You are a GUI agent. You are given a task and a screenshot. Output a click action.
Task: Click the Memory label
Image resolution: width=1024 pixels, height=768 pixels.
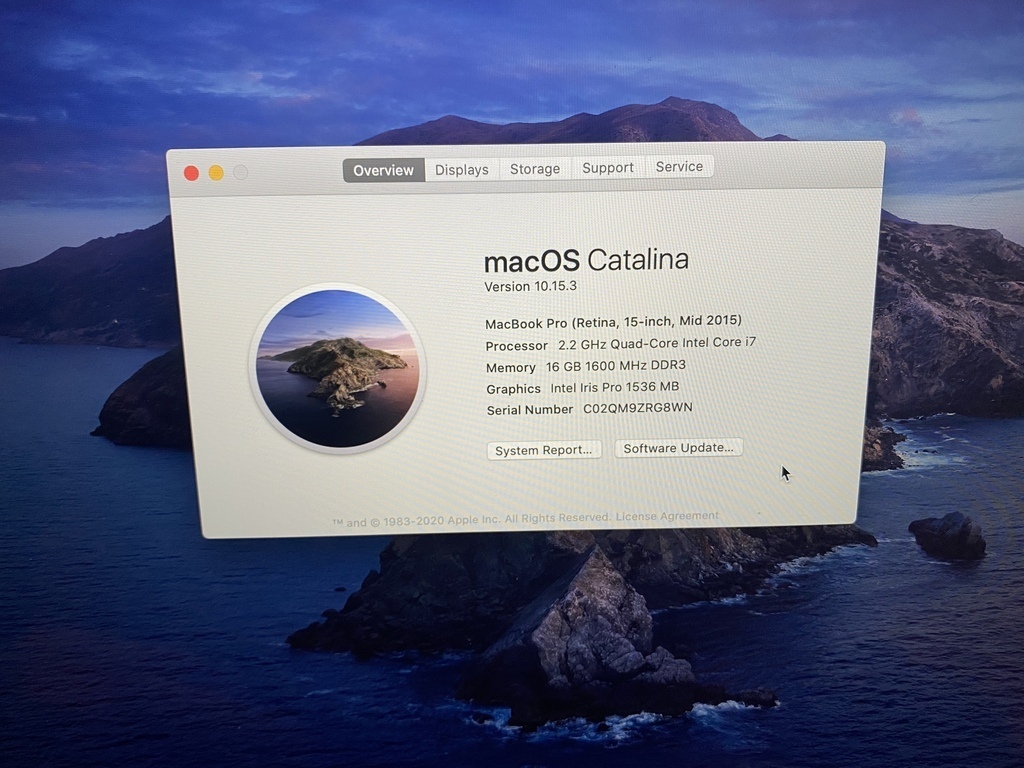tap(511, 368)
